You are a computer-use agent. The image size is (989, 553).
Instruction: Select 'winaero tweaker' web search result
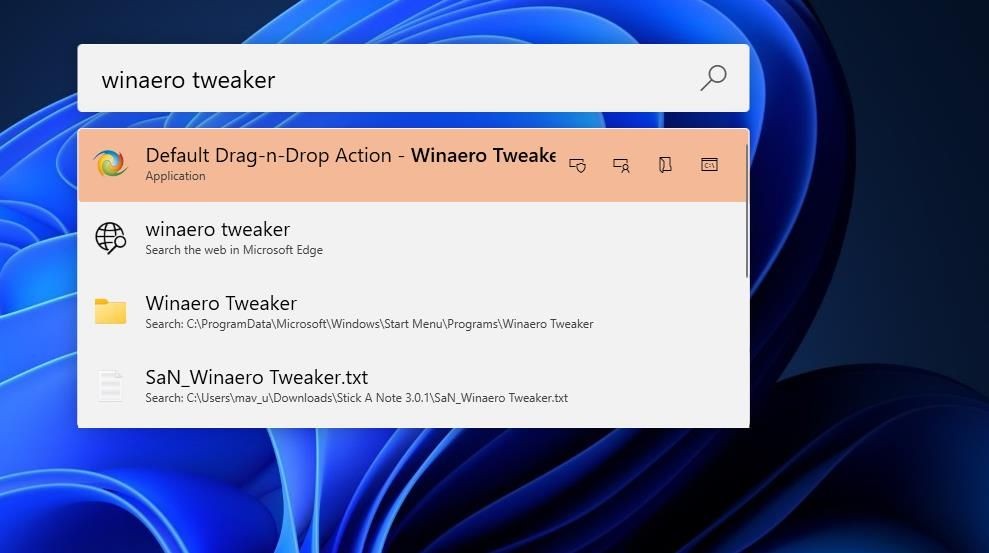tap(413, 238)
